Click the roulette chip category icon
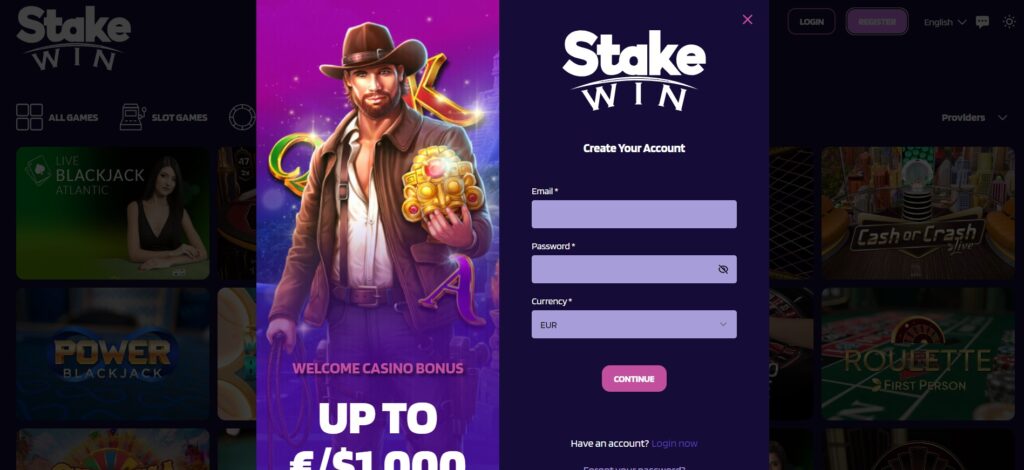The width and height of the screenshot is (1024, 470). [x=242, y=117]
